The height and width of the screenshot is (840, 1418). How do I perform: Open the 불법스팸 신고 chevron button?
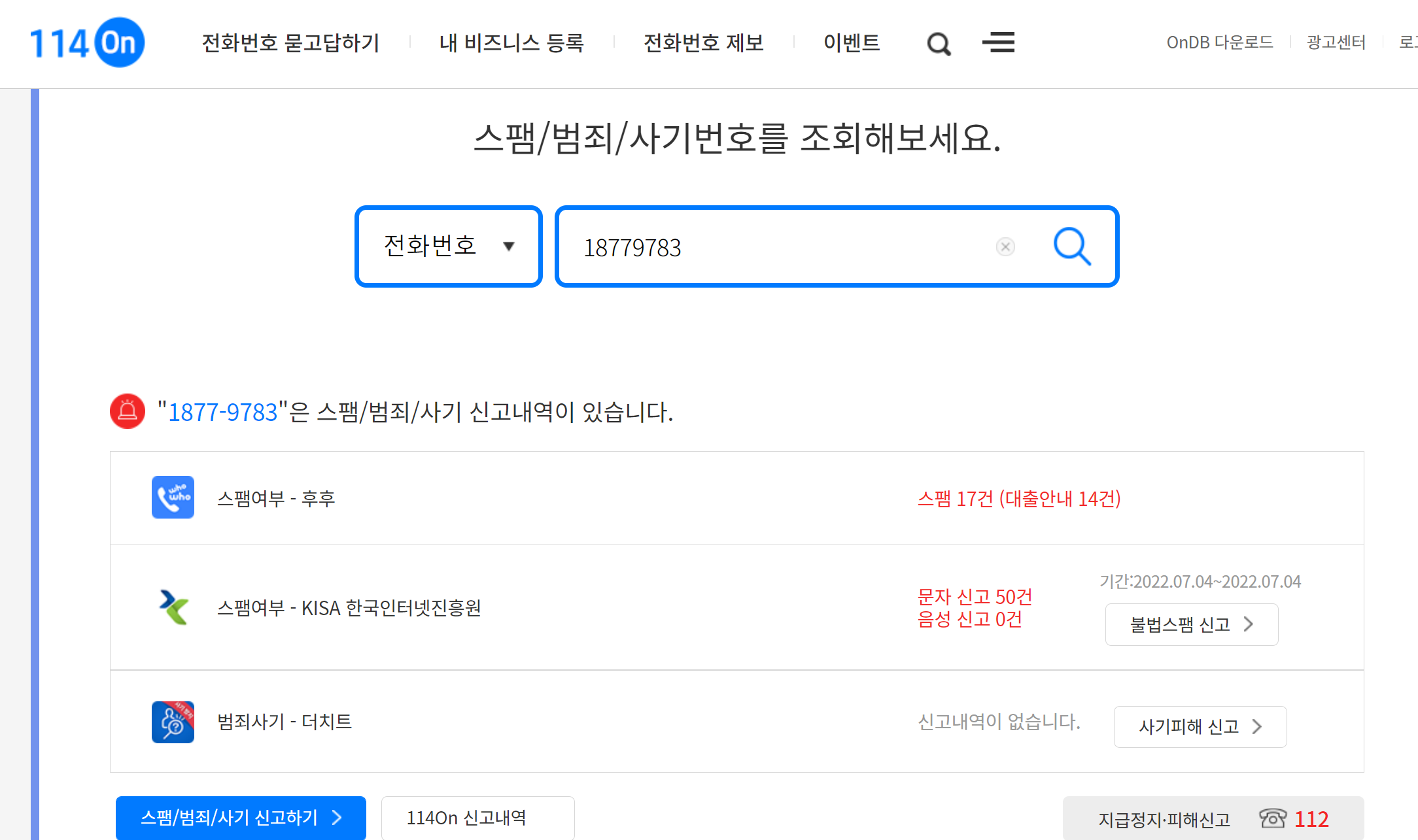1191,624
